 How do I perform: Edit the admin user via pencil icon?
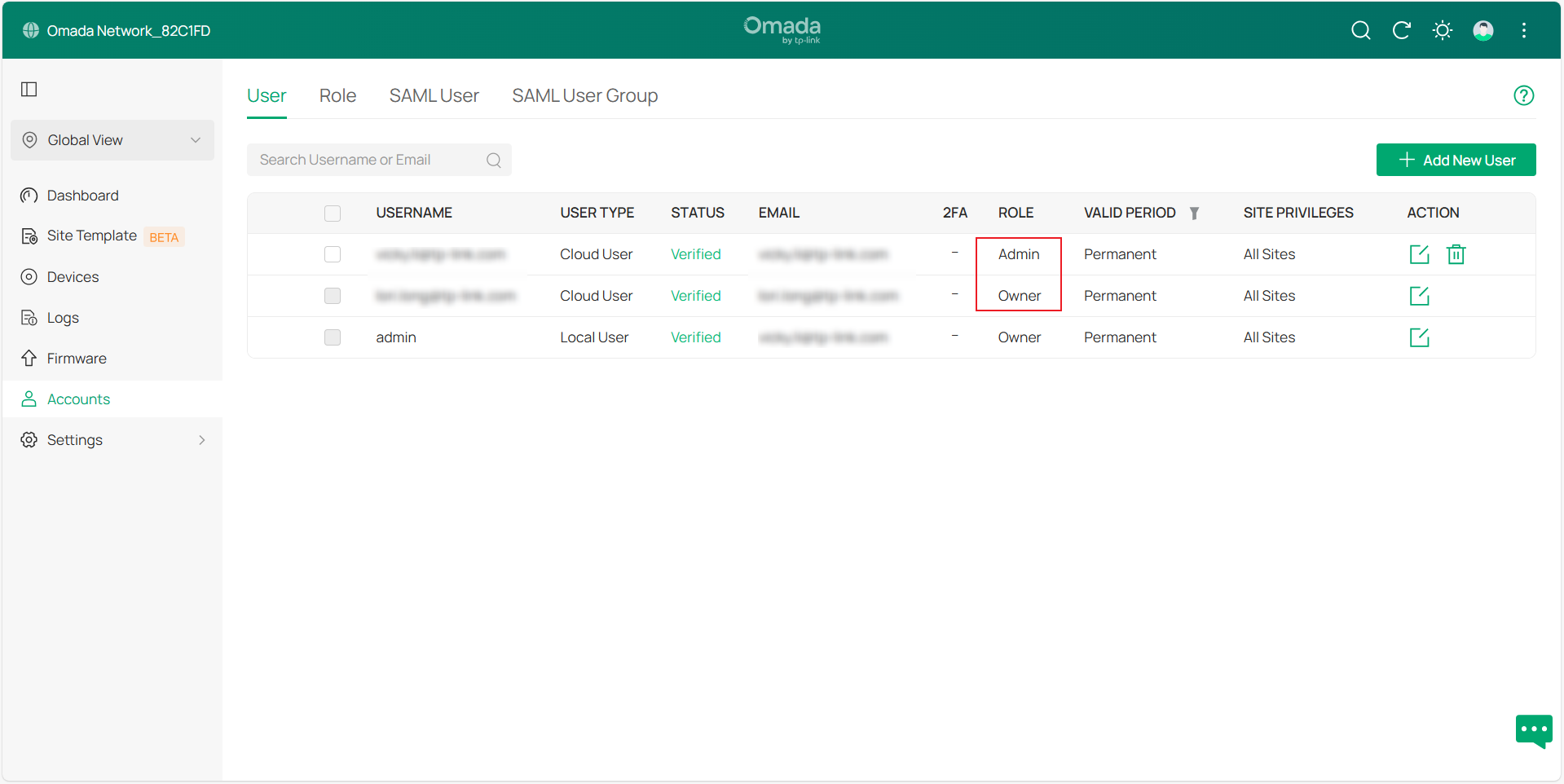(x=1418, y=337)
